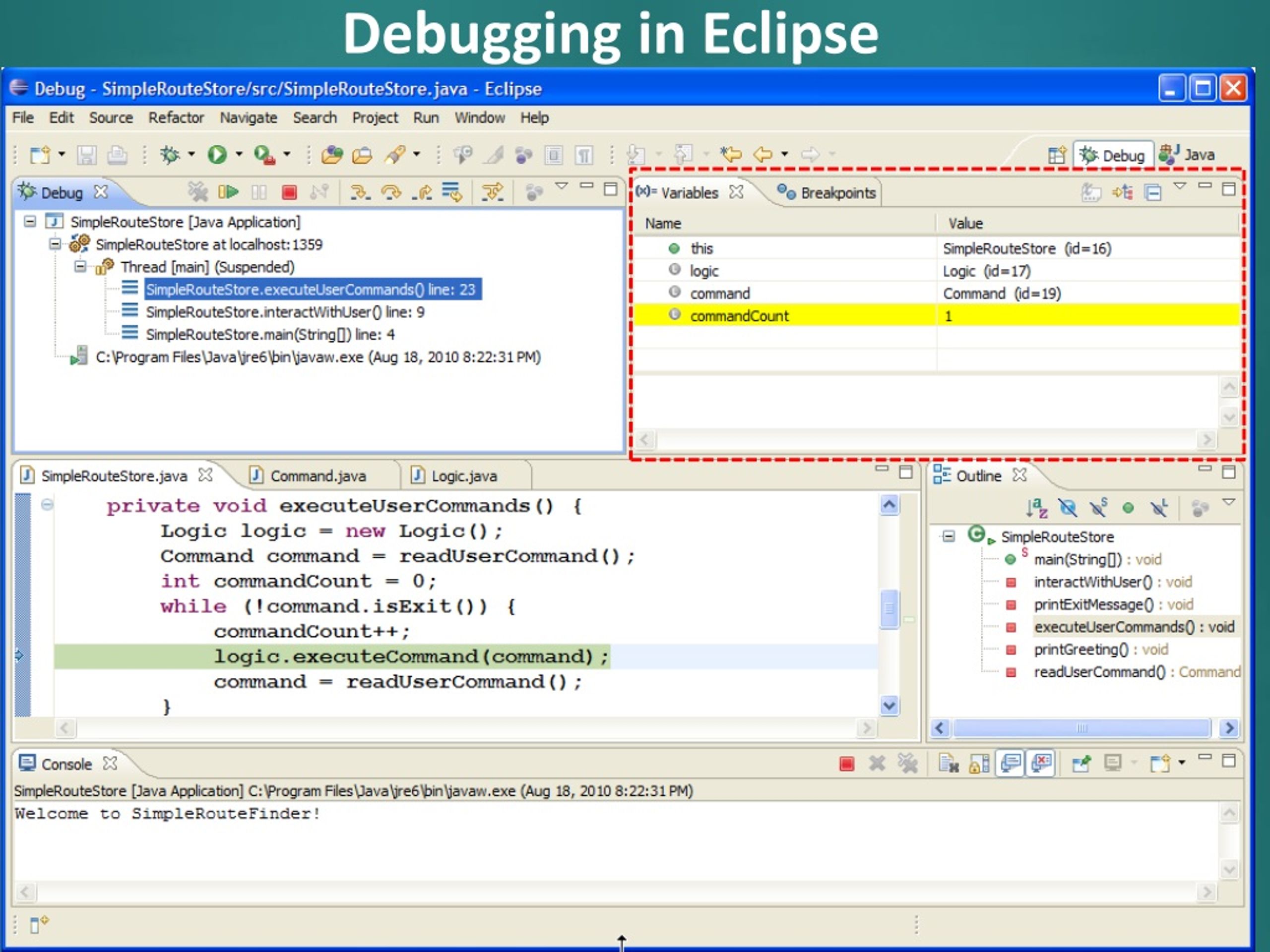1270x952 pixels.
Task: Open the Refactor menu
Action: pyautogui.click(x=176, y=118)
